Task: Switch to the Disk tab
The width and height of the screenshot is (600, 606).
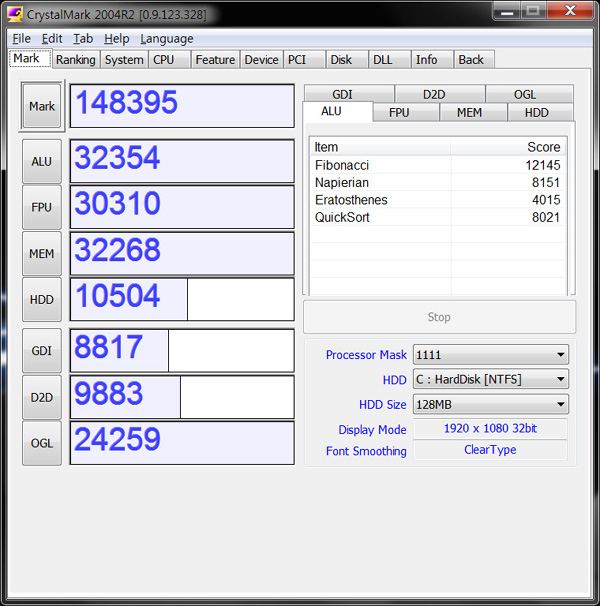Action: click(347, 60)
